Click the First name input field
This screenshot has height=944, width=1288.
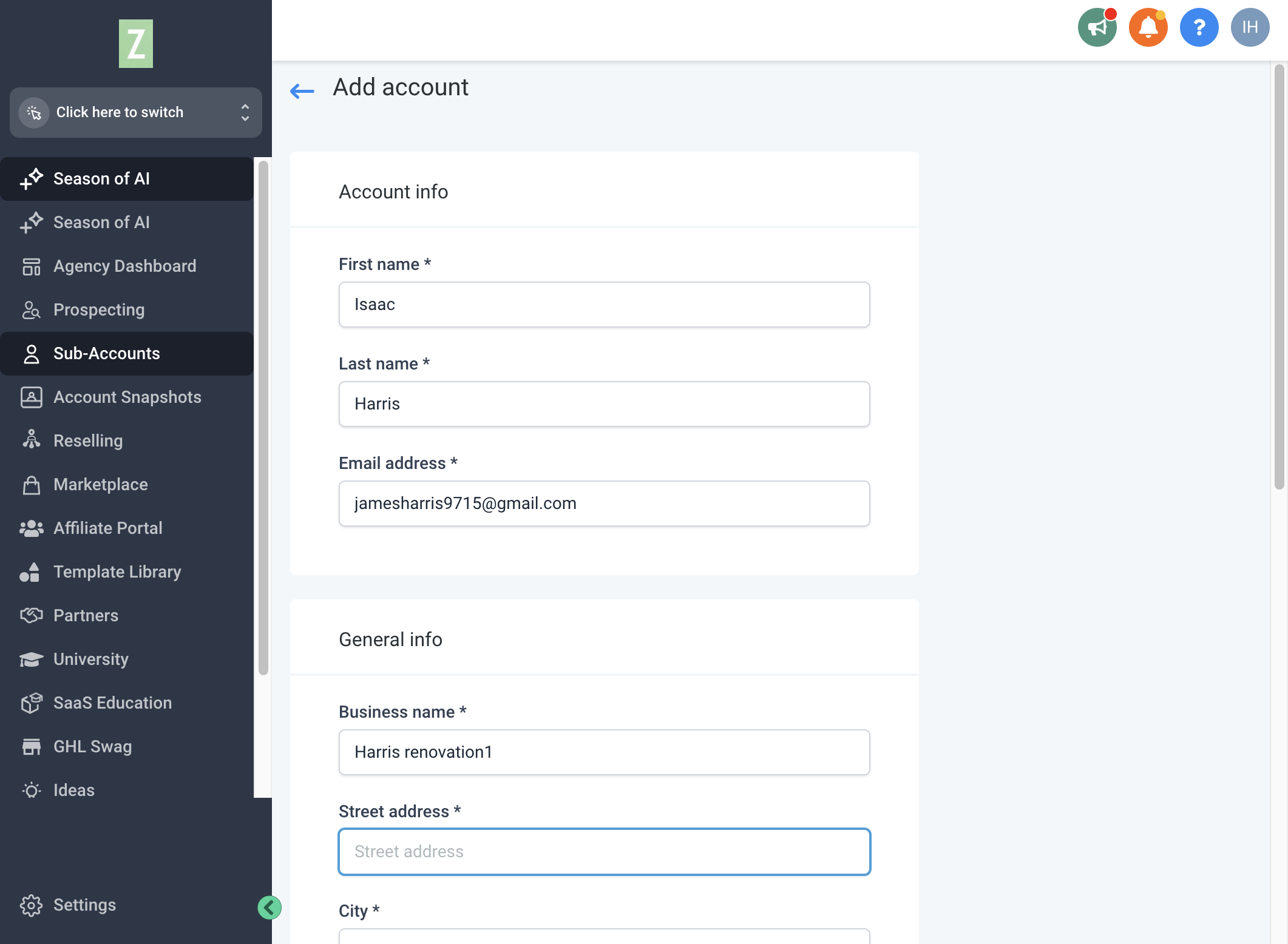(604, 305)
